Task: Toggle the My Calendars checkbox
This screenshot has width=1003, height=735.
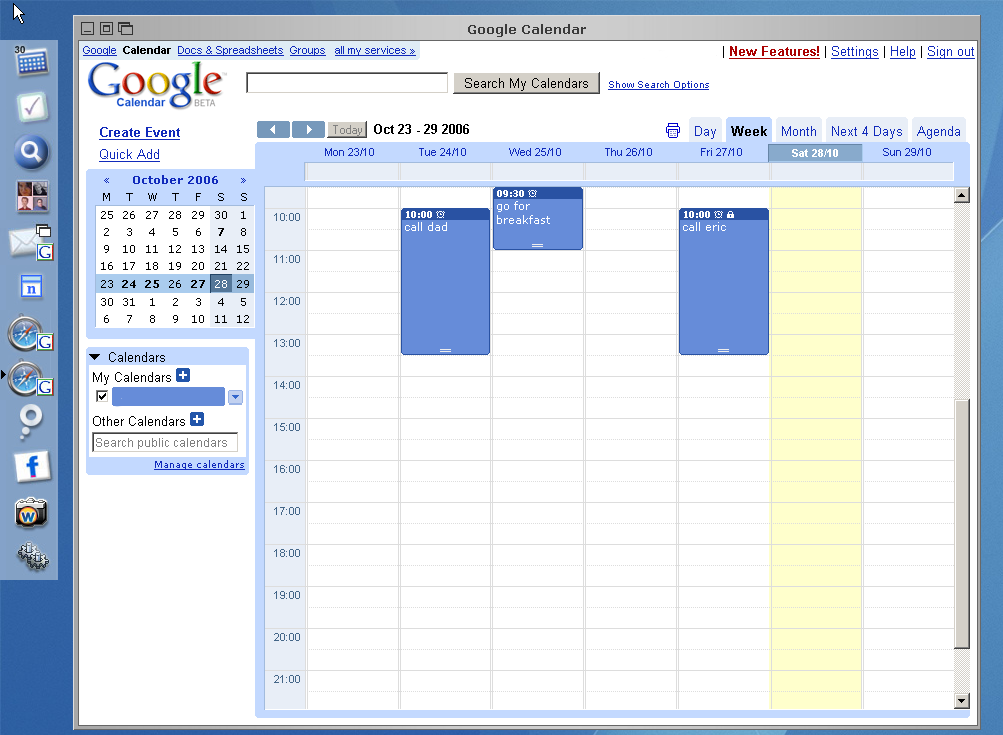Action: tap(102, 396)
